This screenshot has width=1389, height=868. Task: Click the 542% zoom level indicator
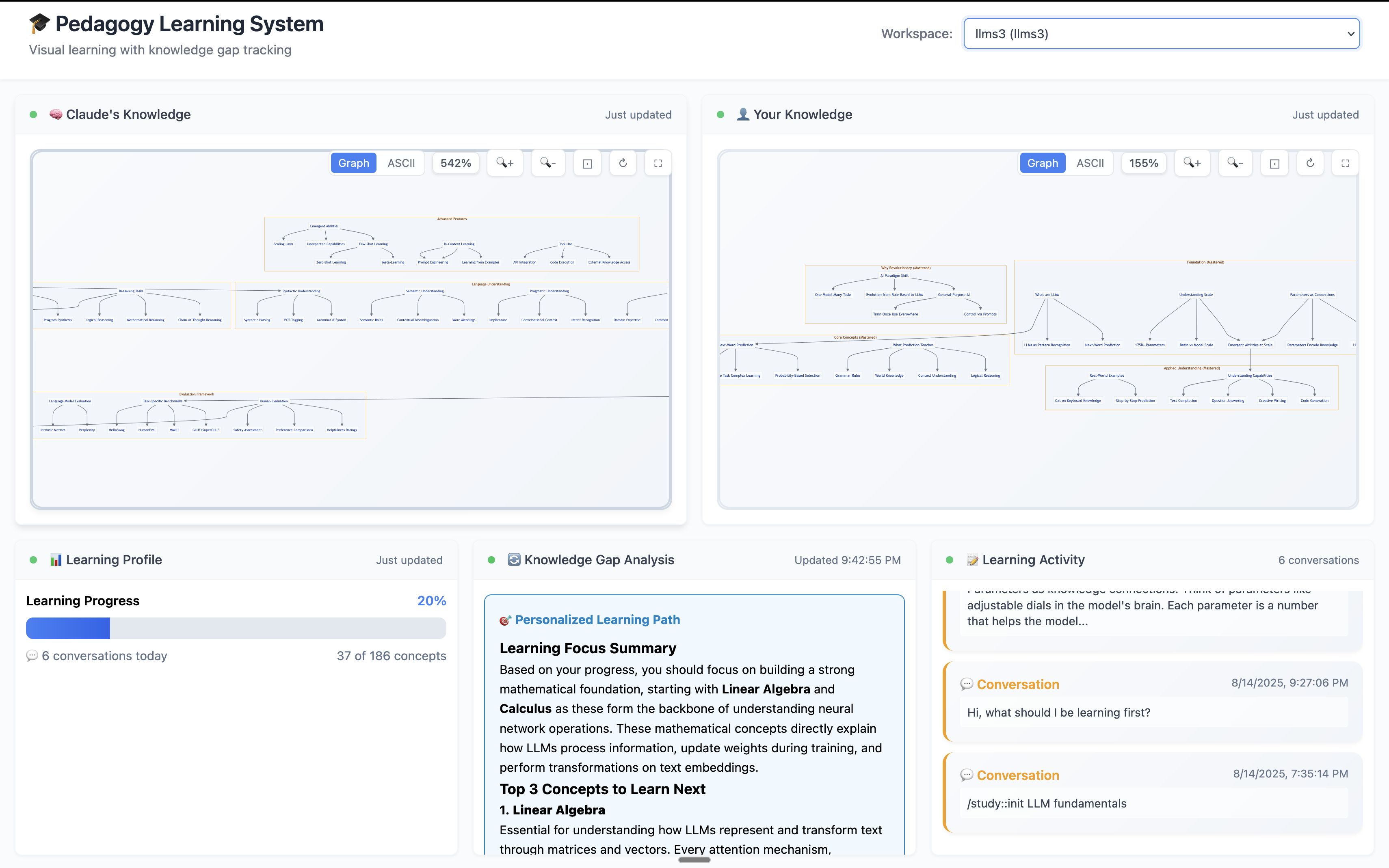(455, 163)
